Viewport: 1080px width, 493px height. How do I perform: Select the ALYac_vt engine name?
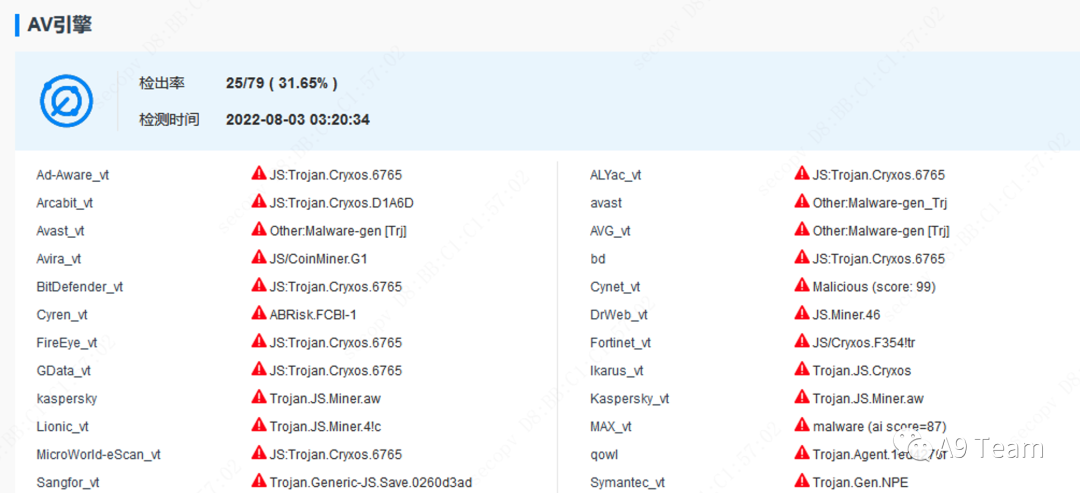pyautogui.click(x=616, y=175)
